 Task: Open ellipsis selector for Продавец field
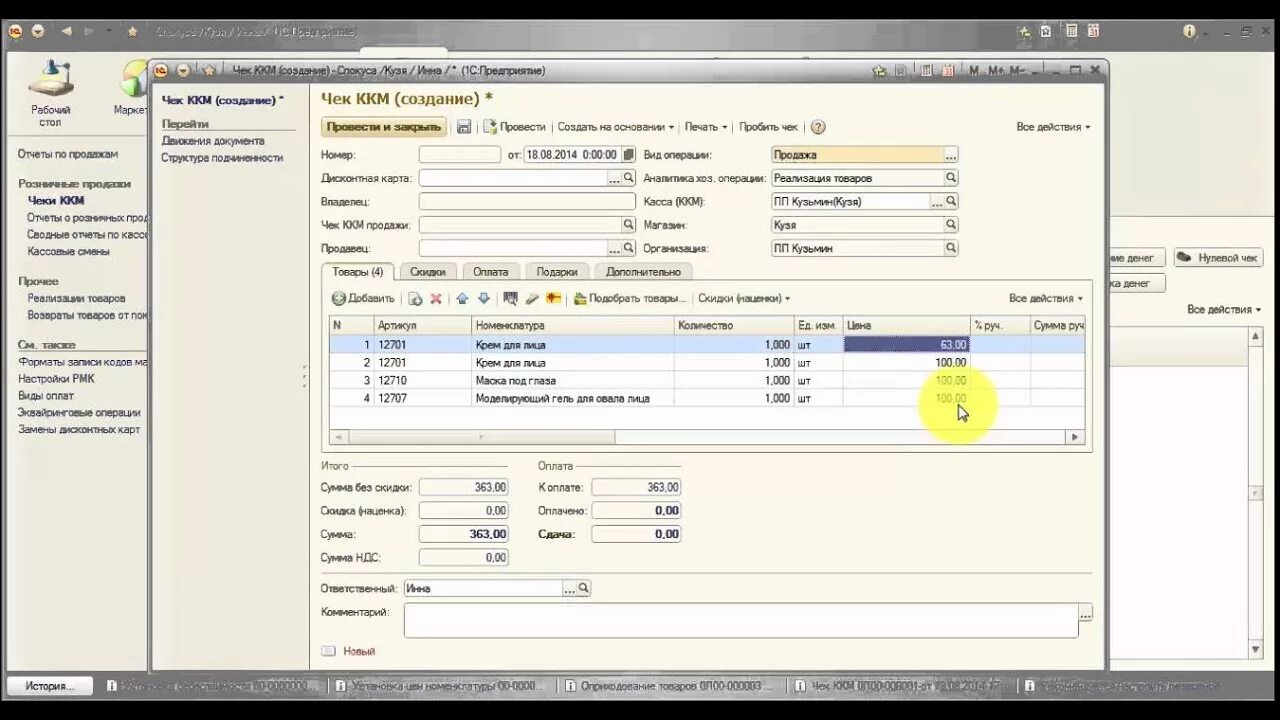coord(614,248)
